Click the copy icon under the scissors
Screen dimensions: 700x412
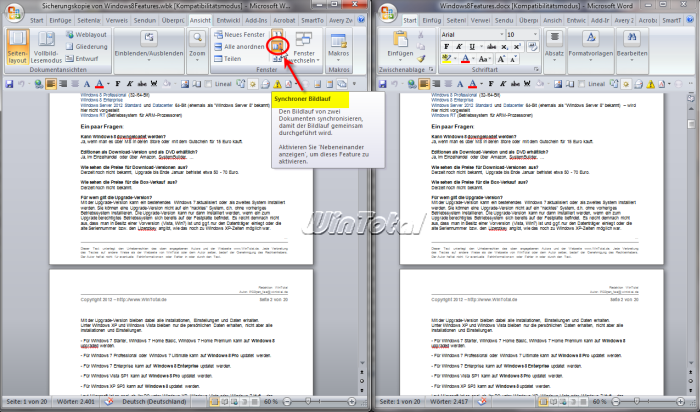coord(421,46)
